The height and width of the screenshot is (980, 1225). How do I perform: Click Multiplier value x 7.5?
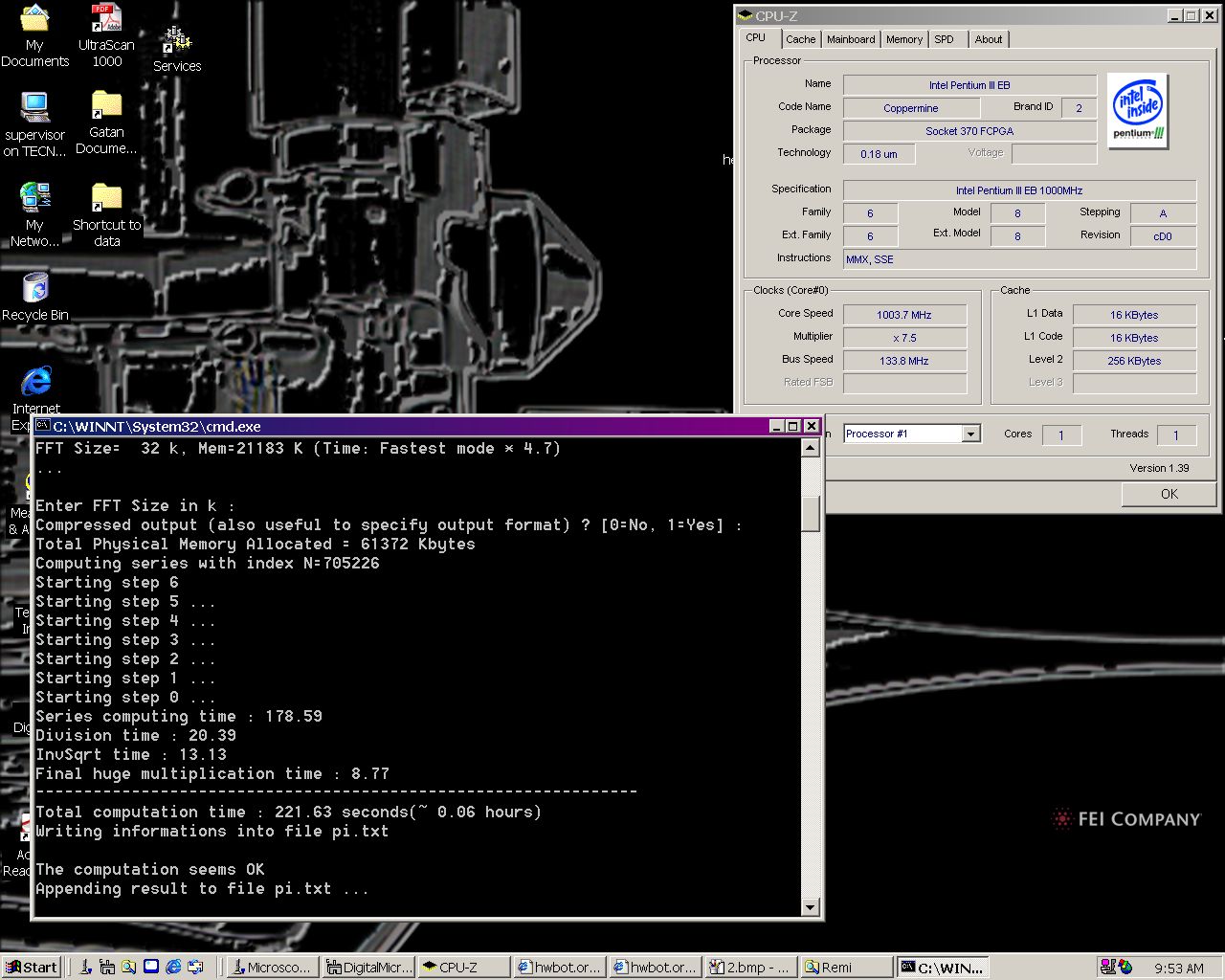(x=904, y=338)
